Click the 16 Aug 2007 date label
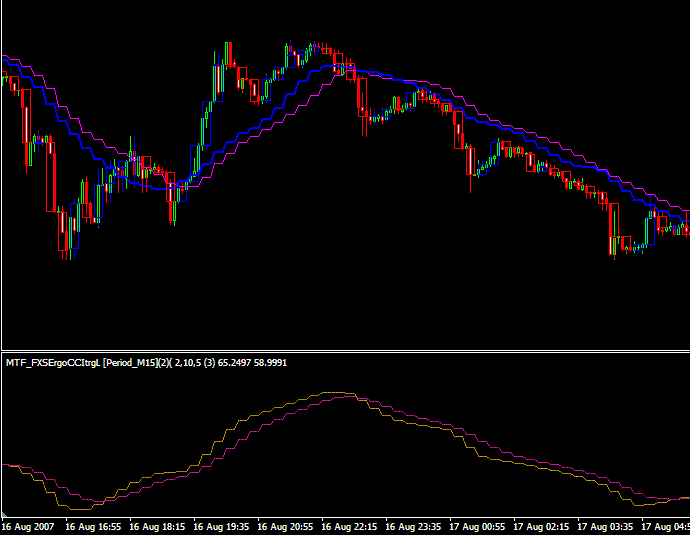The width and height of the screenshot is (690, 535). [28, 527]
